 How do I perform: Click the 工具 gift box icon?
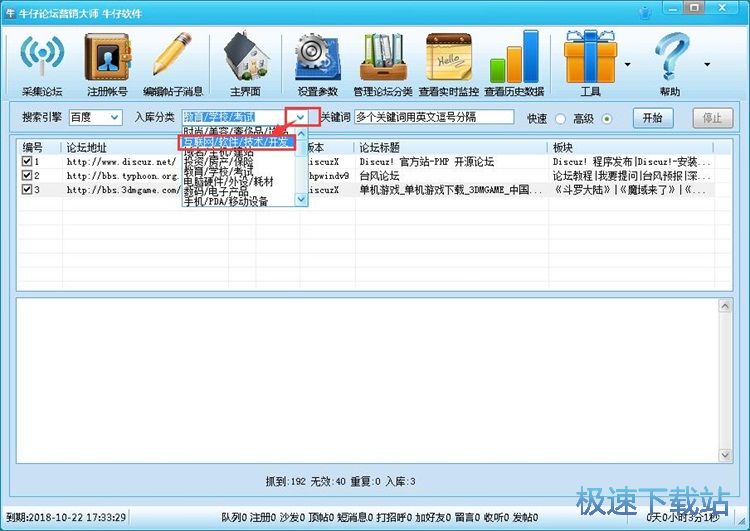590,64
